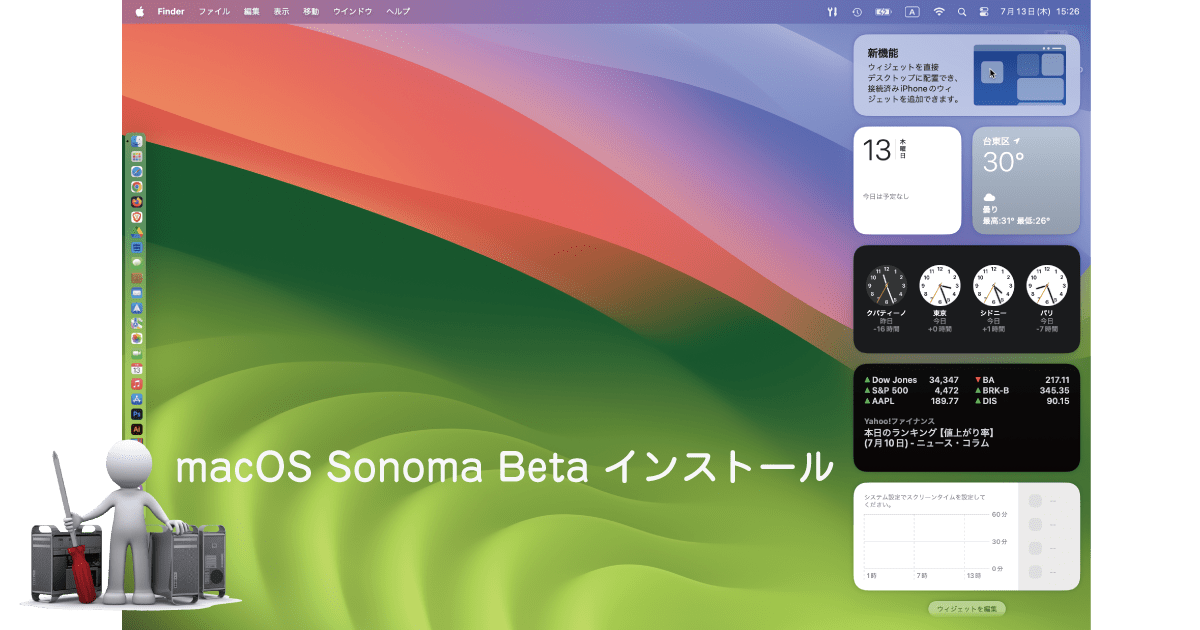1200x630 pixels.
Task: Open the Finder menu
Action: (x=171, y=12)
